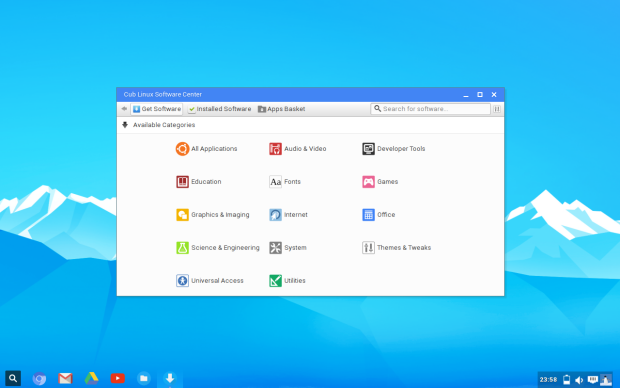The width and height of the screenshot is (620, 388).
Task: Open the Universal Access category icon
Action: 182,280
